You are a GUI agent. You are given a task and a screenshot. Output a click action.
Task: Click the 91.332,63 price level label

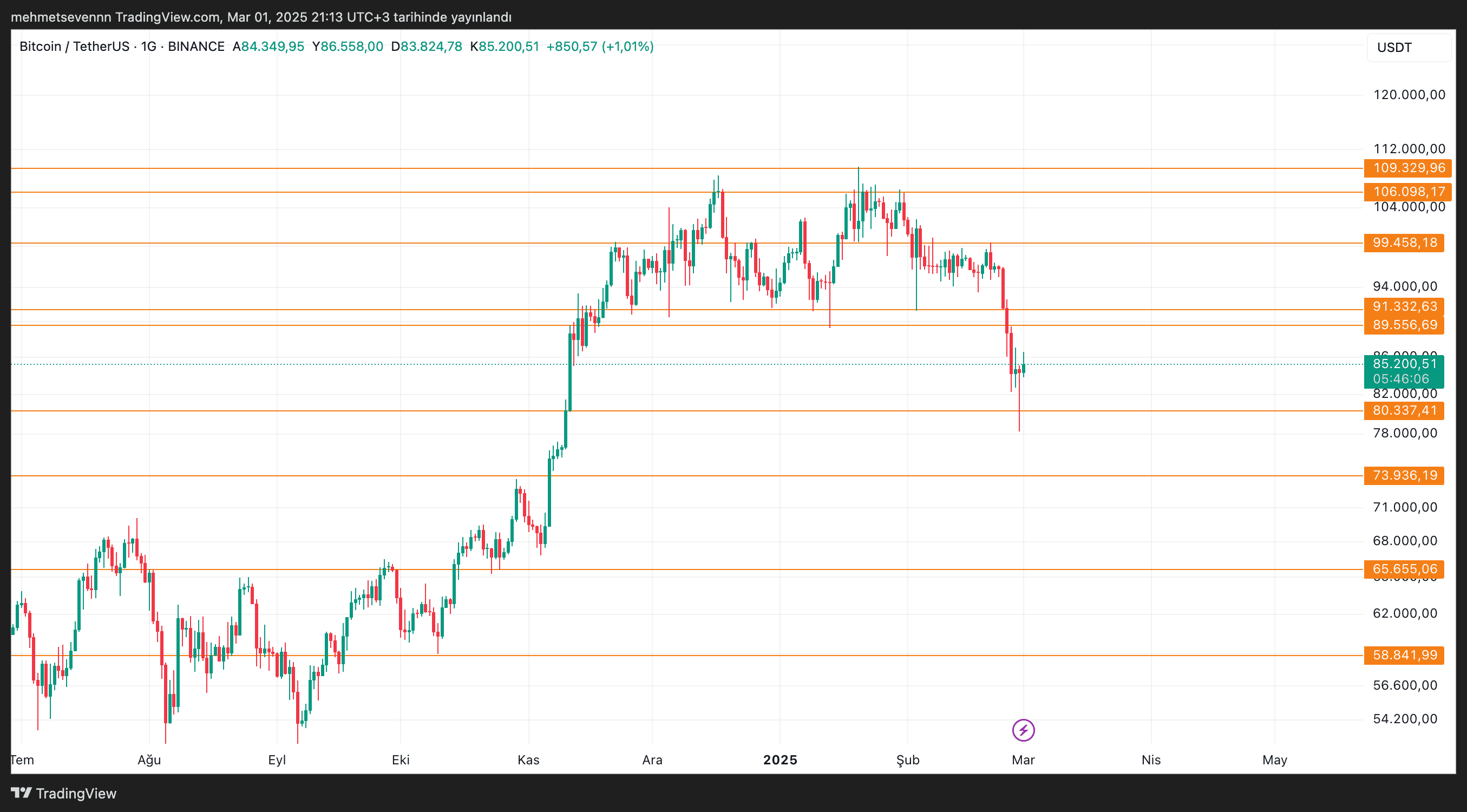click(x=1404, y=307)
